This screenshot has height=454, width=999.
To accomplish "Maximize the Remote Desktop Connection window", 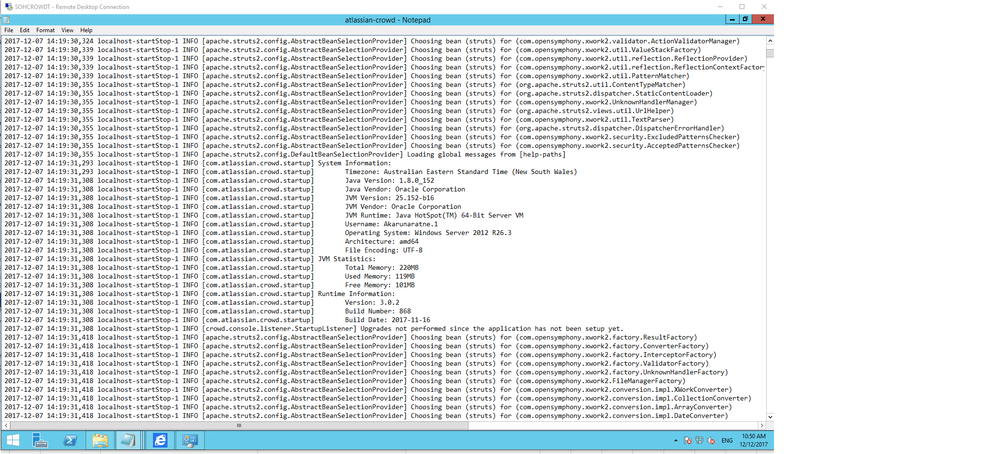I will coord(742,6).
